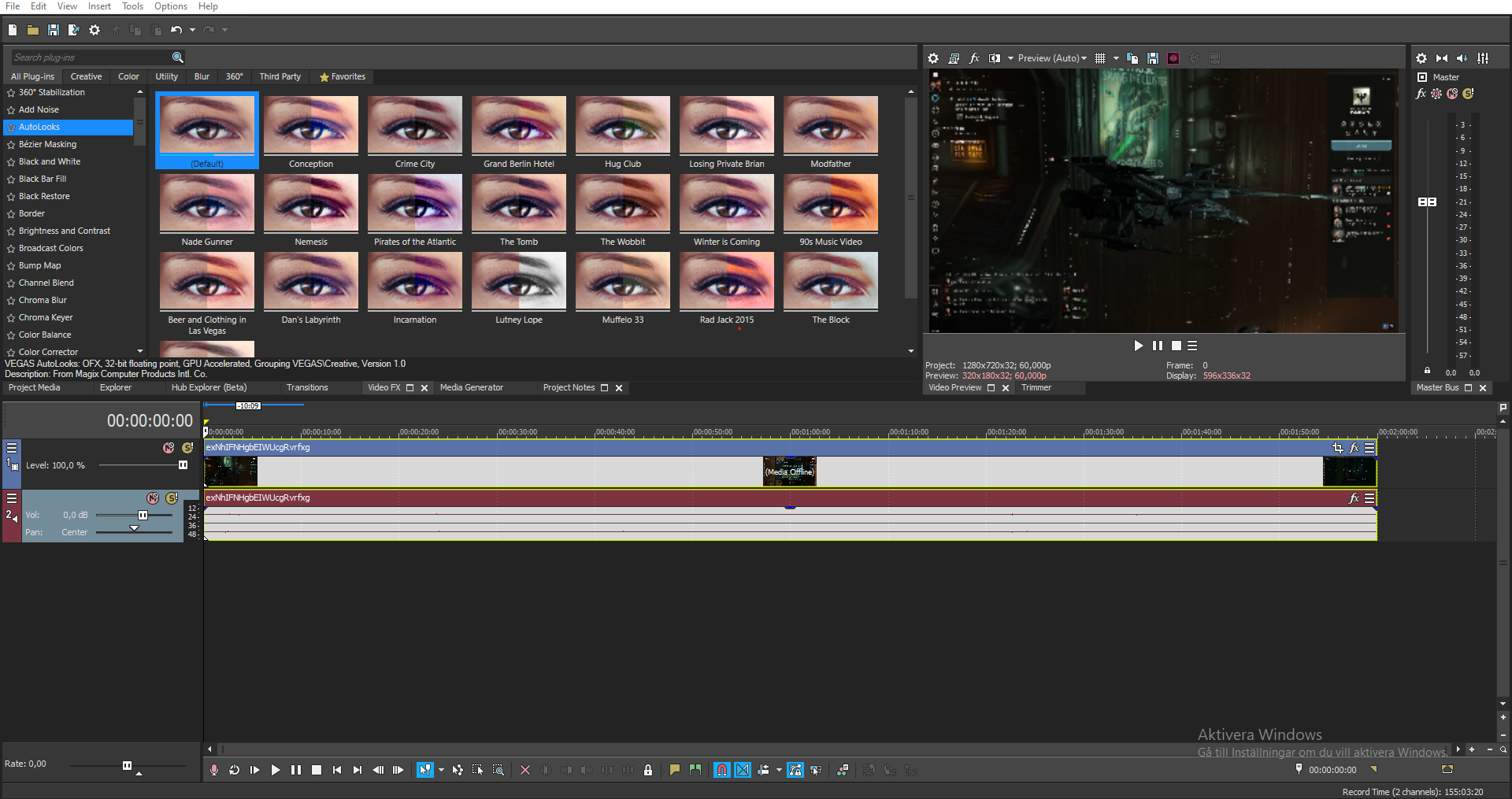Solo audio track 2
Screen dimensions: 1512x799
(x=172, y=498)
